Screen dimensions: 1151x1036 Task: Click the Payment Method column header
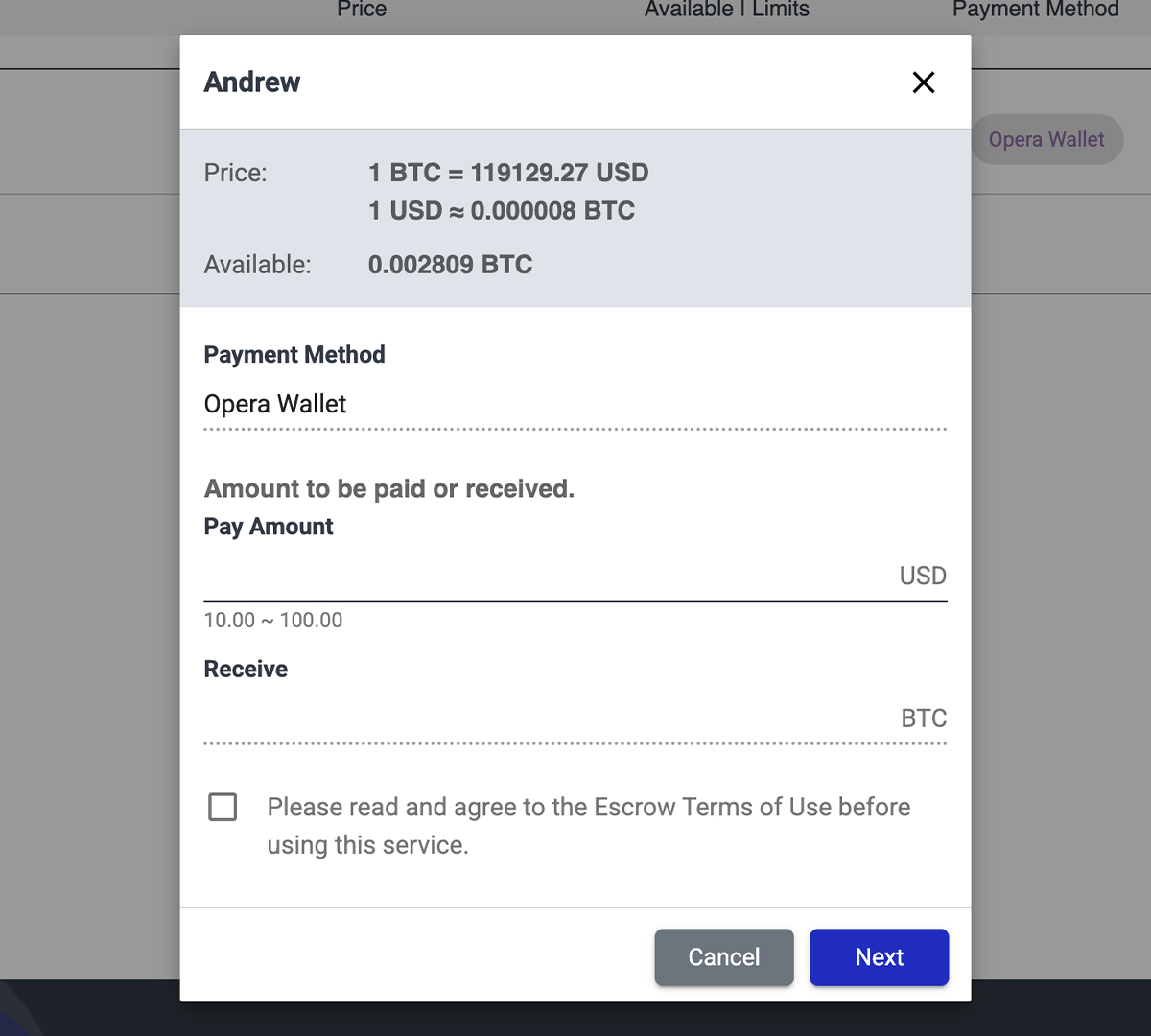(x=1035, y=10)
